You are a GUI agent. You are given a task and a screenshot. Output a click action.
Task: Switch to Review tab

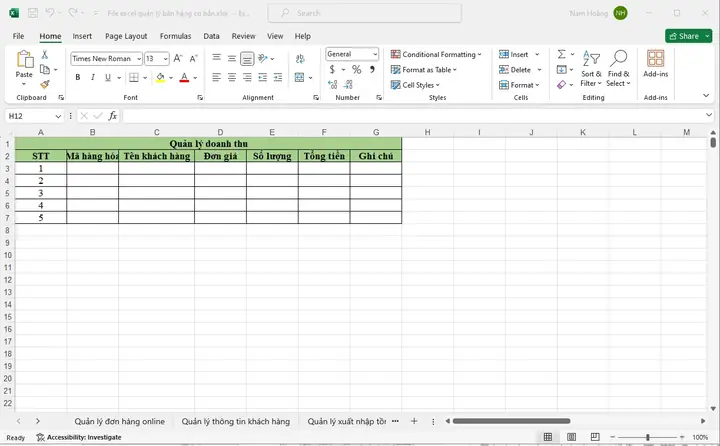click(243, 36)
